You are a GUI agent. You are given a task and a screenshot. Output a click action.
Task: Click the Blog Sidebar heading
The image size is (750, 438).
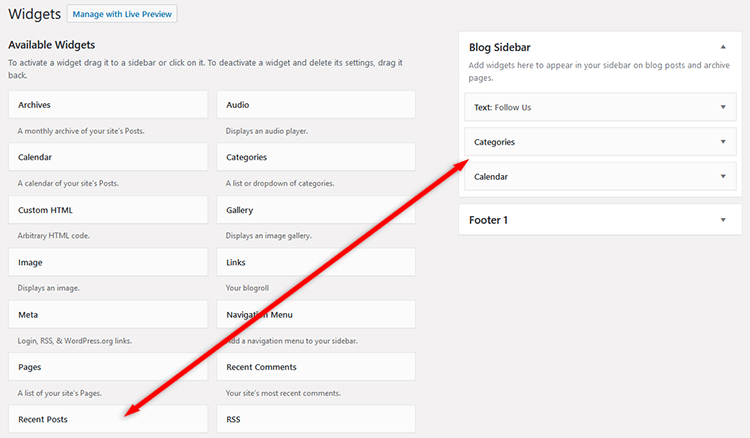click(499, 47)
